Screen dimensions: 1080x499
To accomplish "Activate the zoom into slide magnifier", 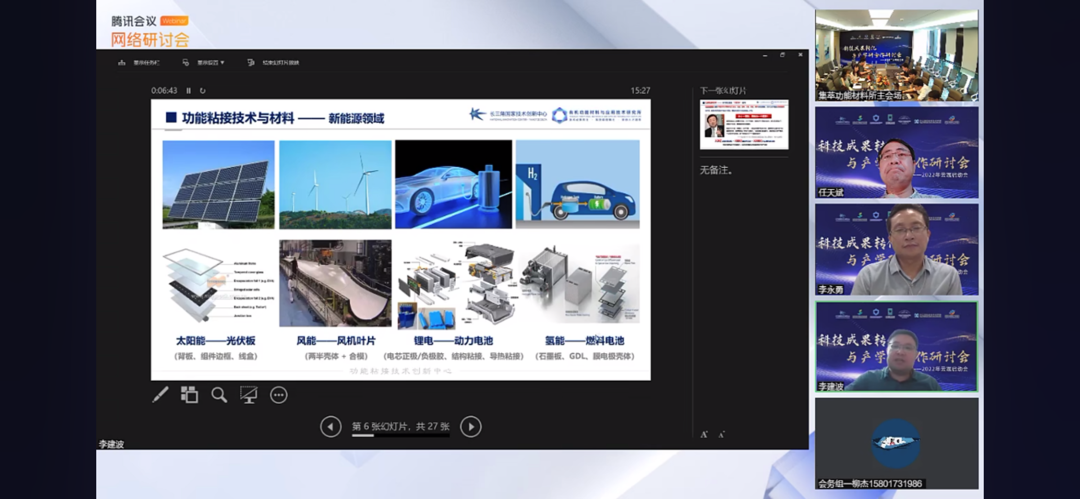I will pos(219,395).
